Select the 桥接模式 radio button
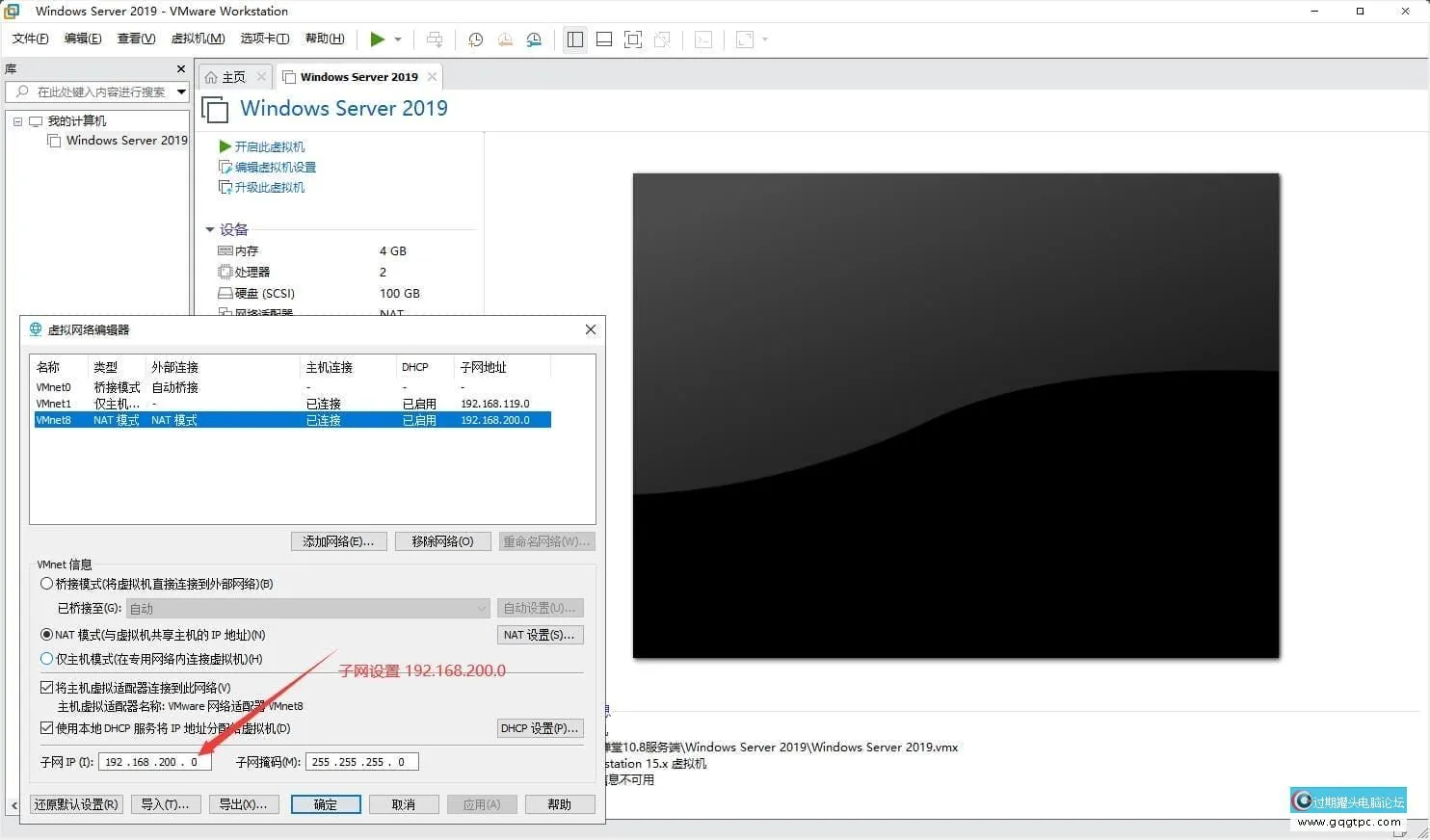Image resolution: width=1430 pixels, height=840 pixels. pos(46,584)
